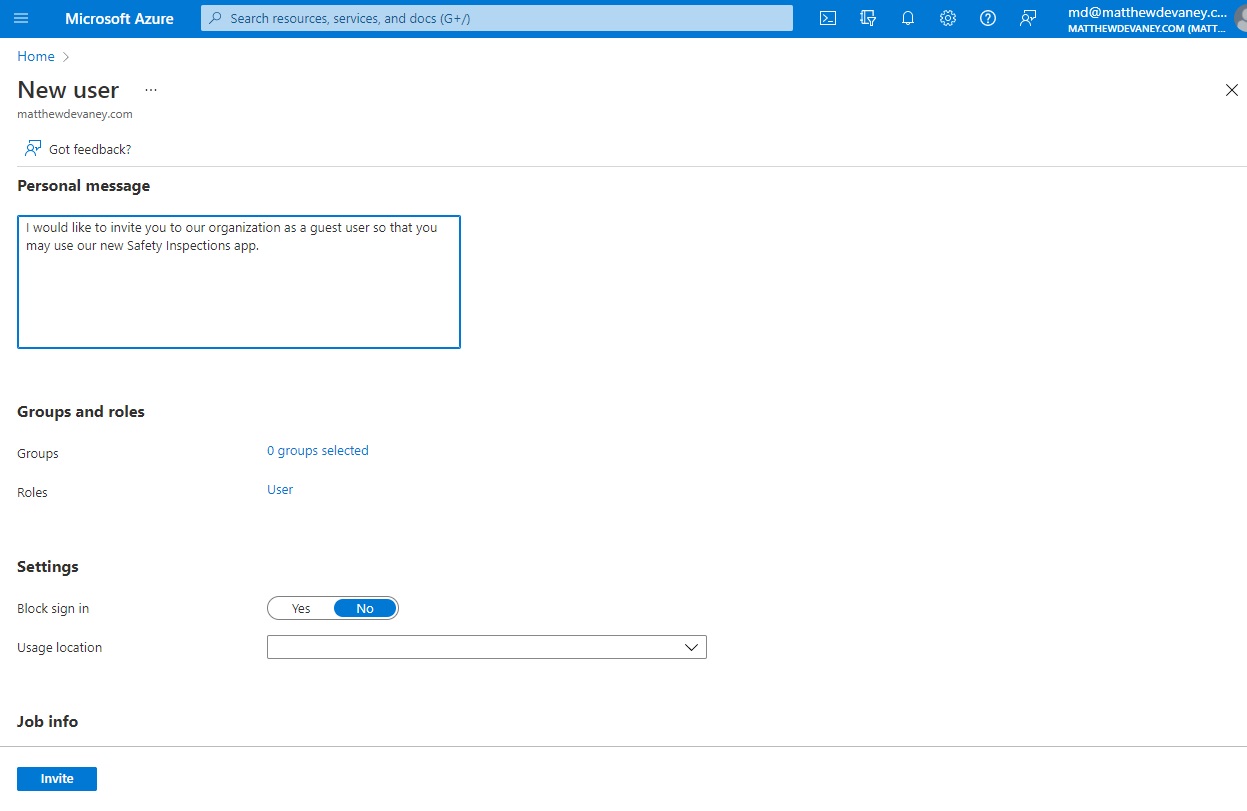Expand the New user overflow menu
Viewport: 1247px width, 811px height.
[x=150, y=90]
